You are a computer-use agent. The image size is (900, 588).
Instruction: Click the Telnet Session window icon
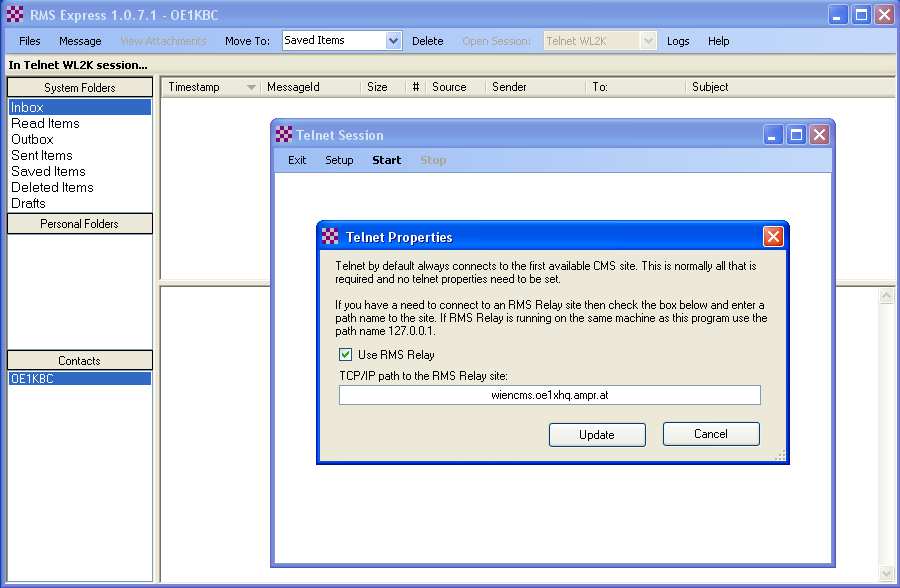point(284,134)
